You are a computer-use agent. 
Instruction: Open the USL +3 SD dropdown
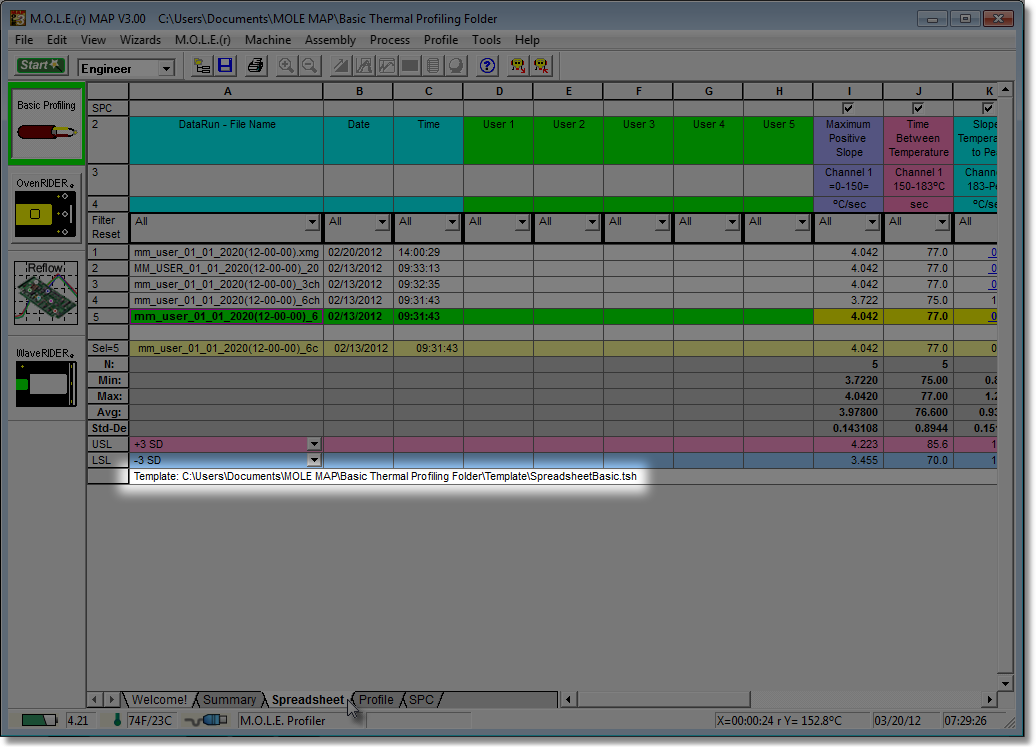point(314,445)
